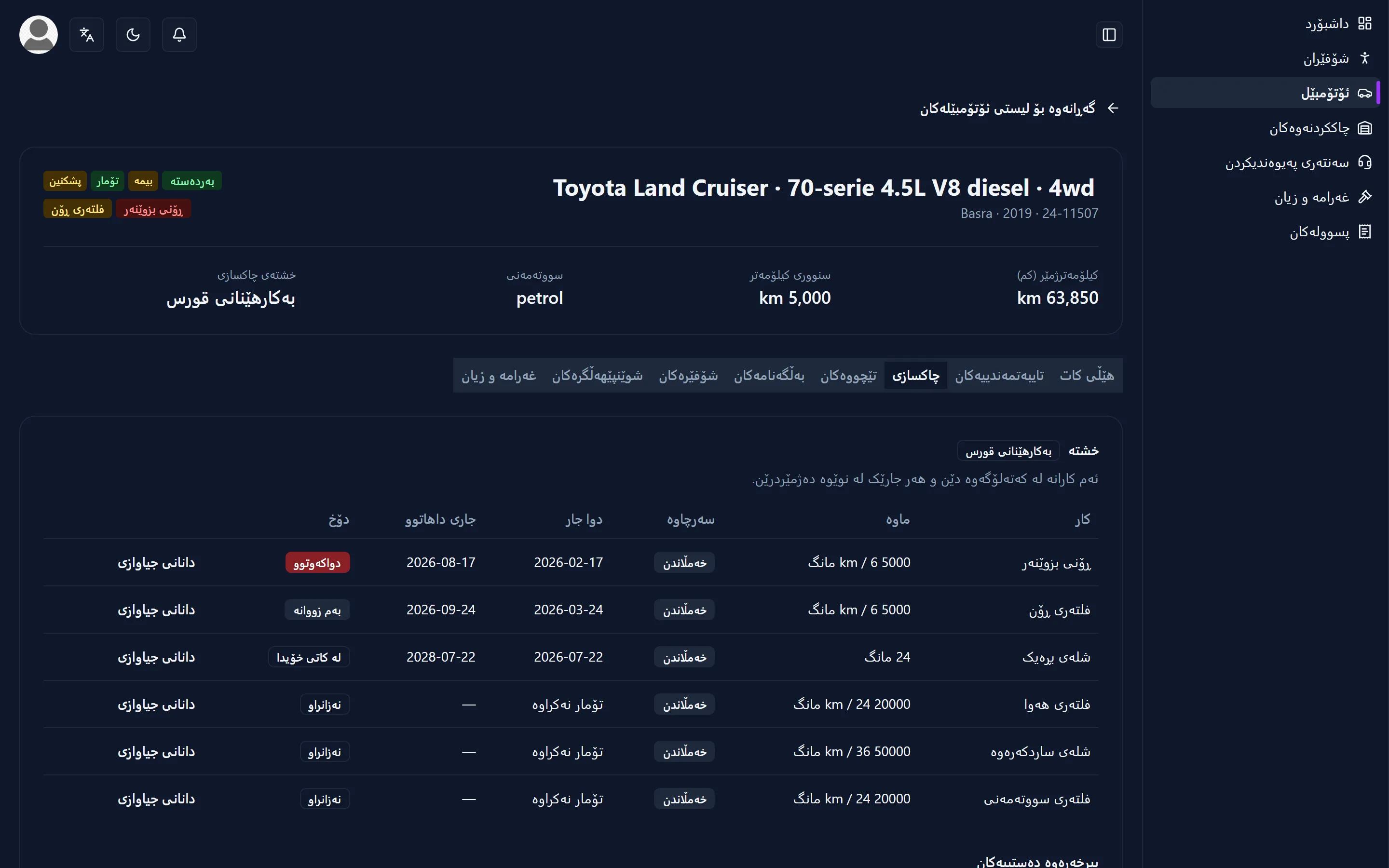Click the دوا جار column header

pos(584,519)
